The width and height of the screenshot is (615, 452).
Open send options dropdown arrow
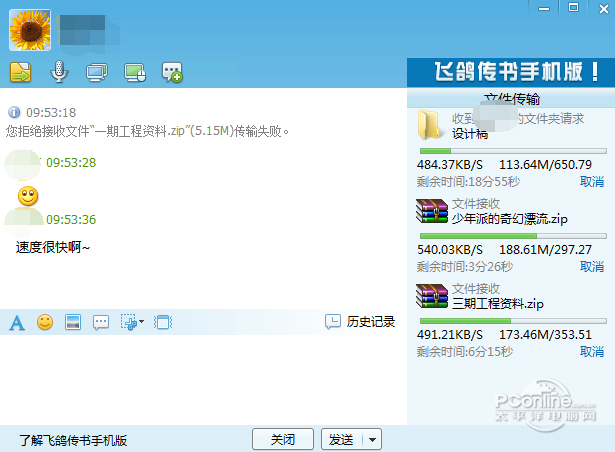372,439
